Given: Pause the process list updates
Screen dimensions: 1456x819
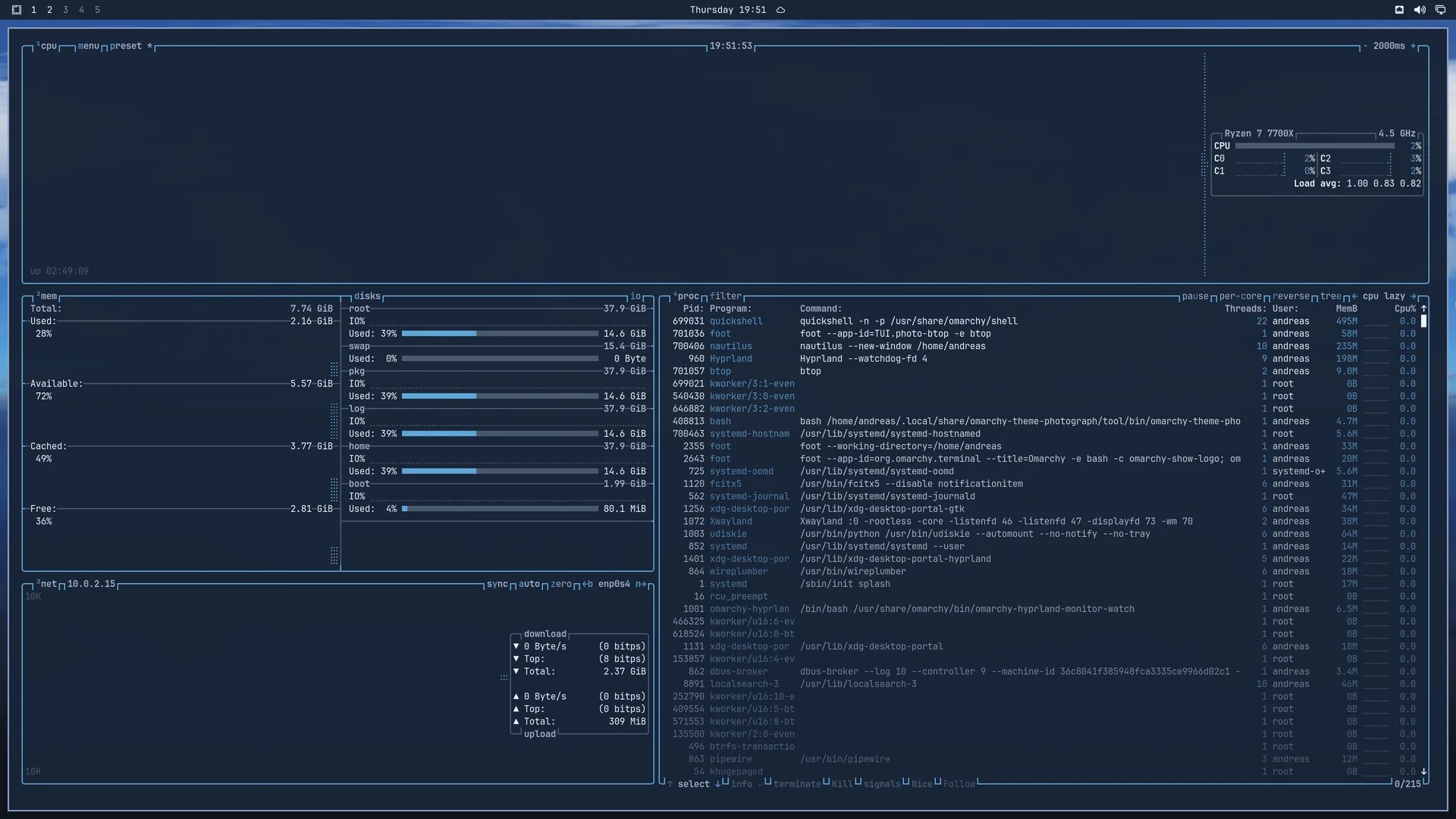Looking at the screenshot, I should pyautogui.click(x=1195, y=297).
